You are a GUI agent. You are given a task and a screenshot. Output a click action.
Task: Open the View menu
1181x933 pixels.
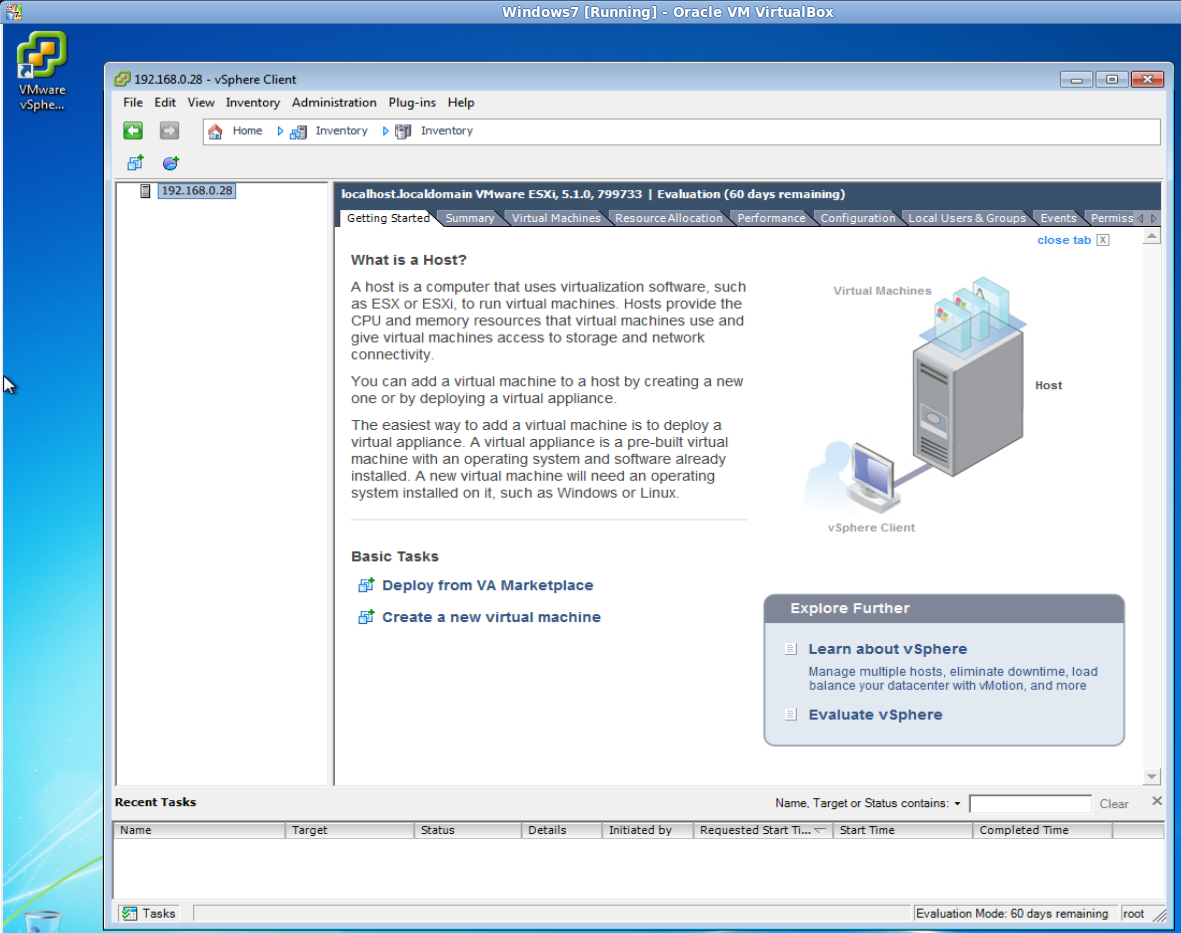click(200, 102)
